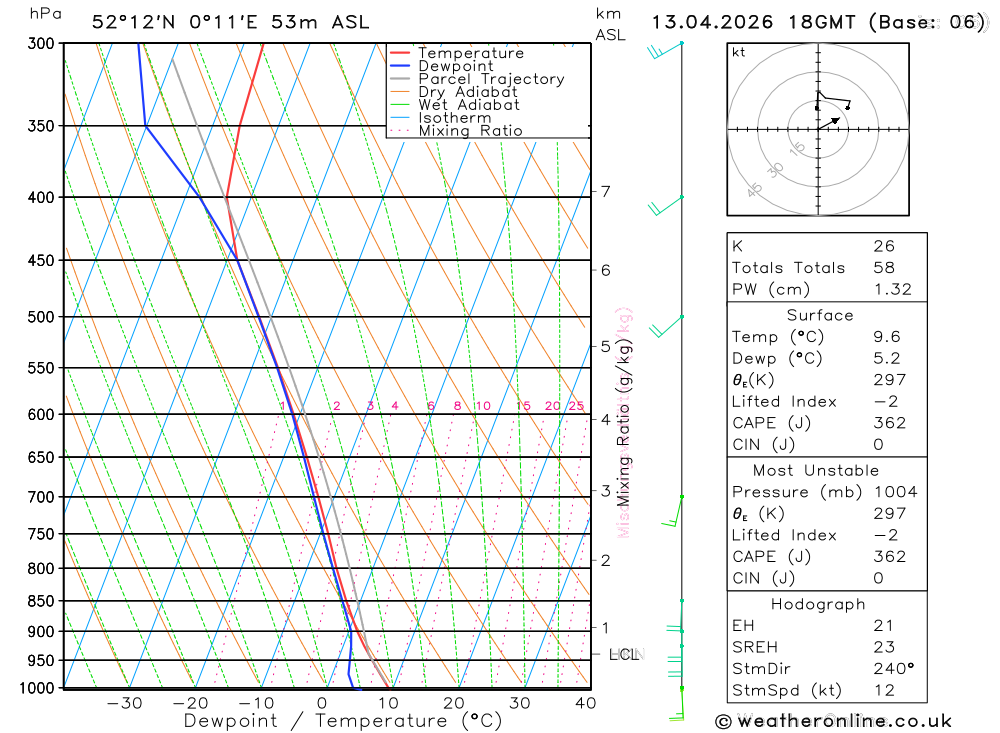Click the 7 km altitude axis label

coord(605,191)
